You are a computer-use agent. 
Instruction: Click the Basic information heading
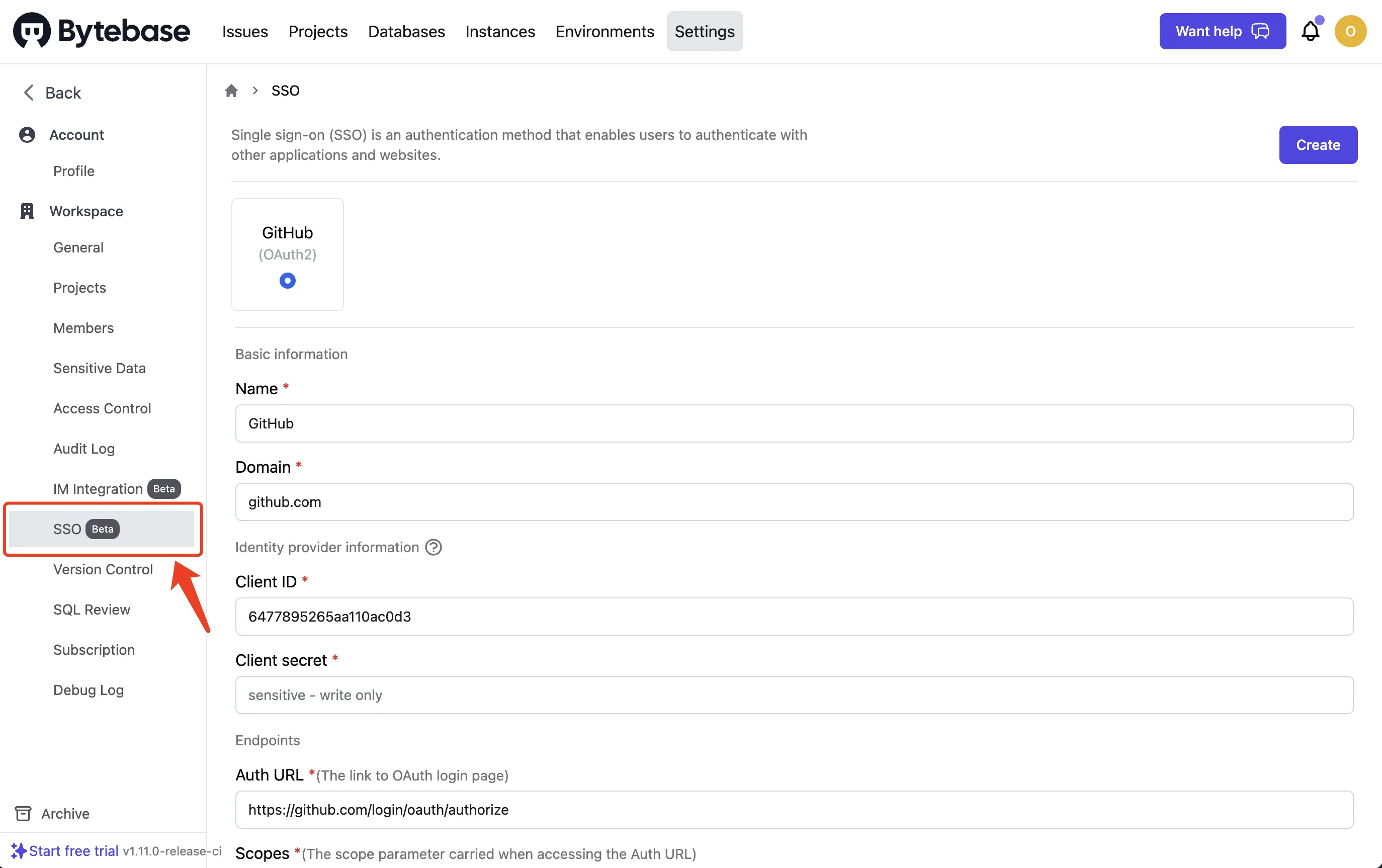pos(292,354)
